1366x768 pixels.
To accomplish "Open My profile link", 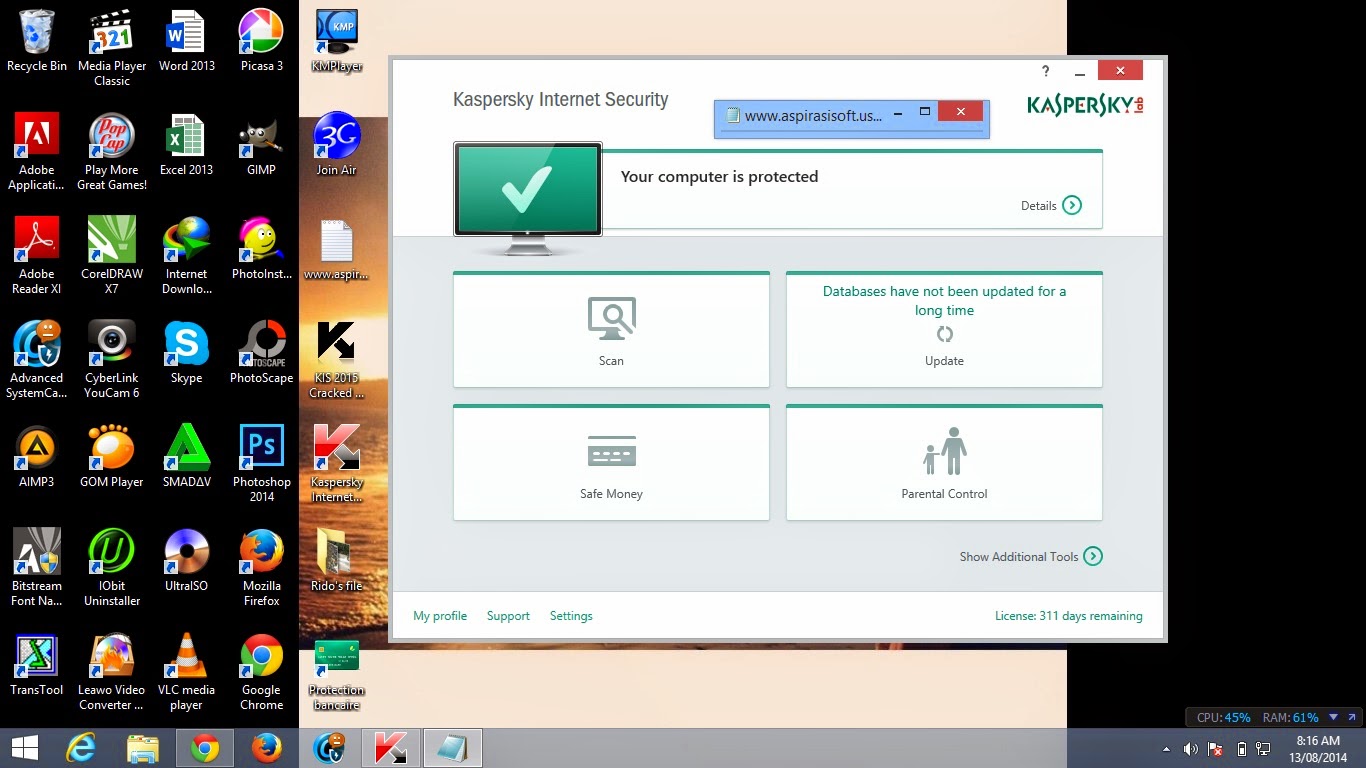I will 440,616.
